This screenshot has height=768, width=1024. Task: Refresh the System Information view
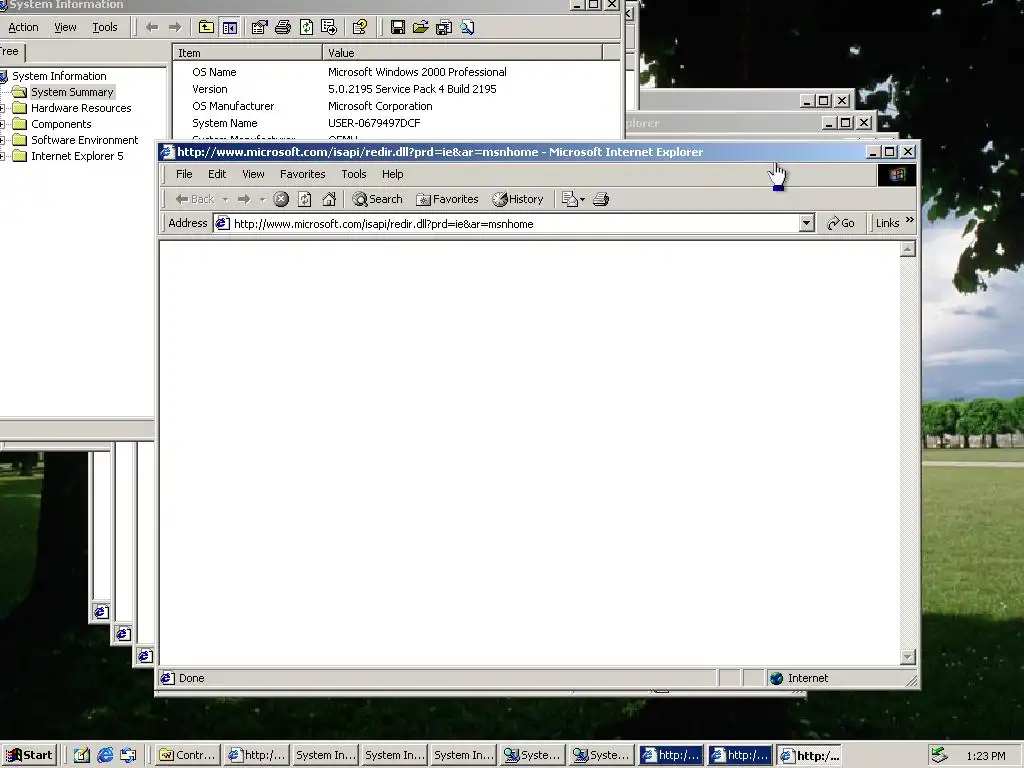click(306, 27)
